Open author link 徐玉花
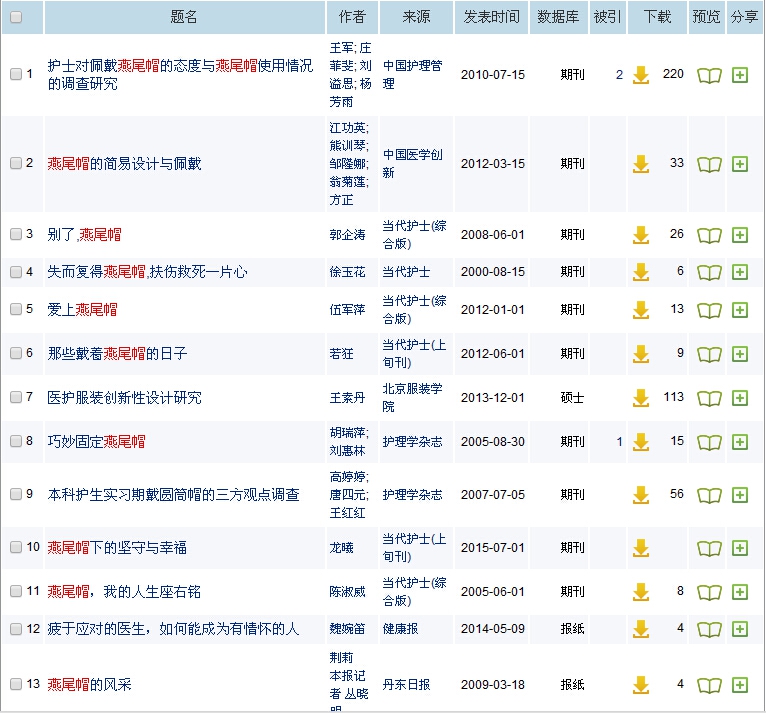Image resolution: width=766 pixels, height=713 pixels. pyautogui.click(x=347, y=272)
